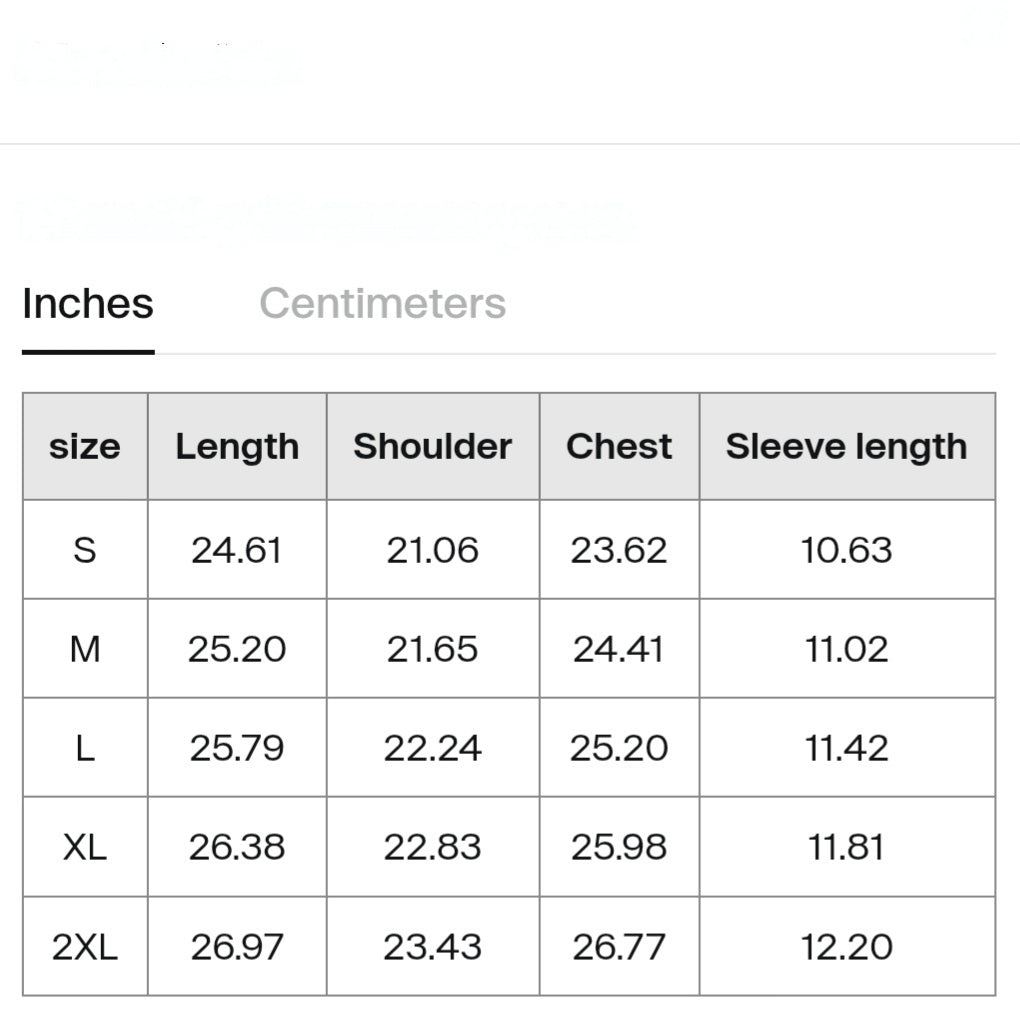Select the 2XL size row label
The image size is (1020, 1020).
click(x=85, y=946)
